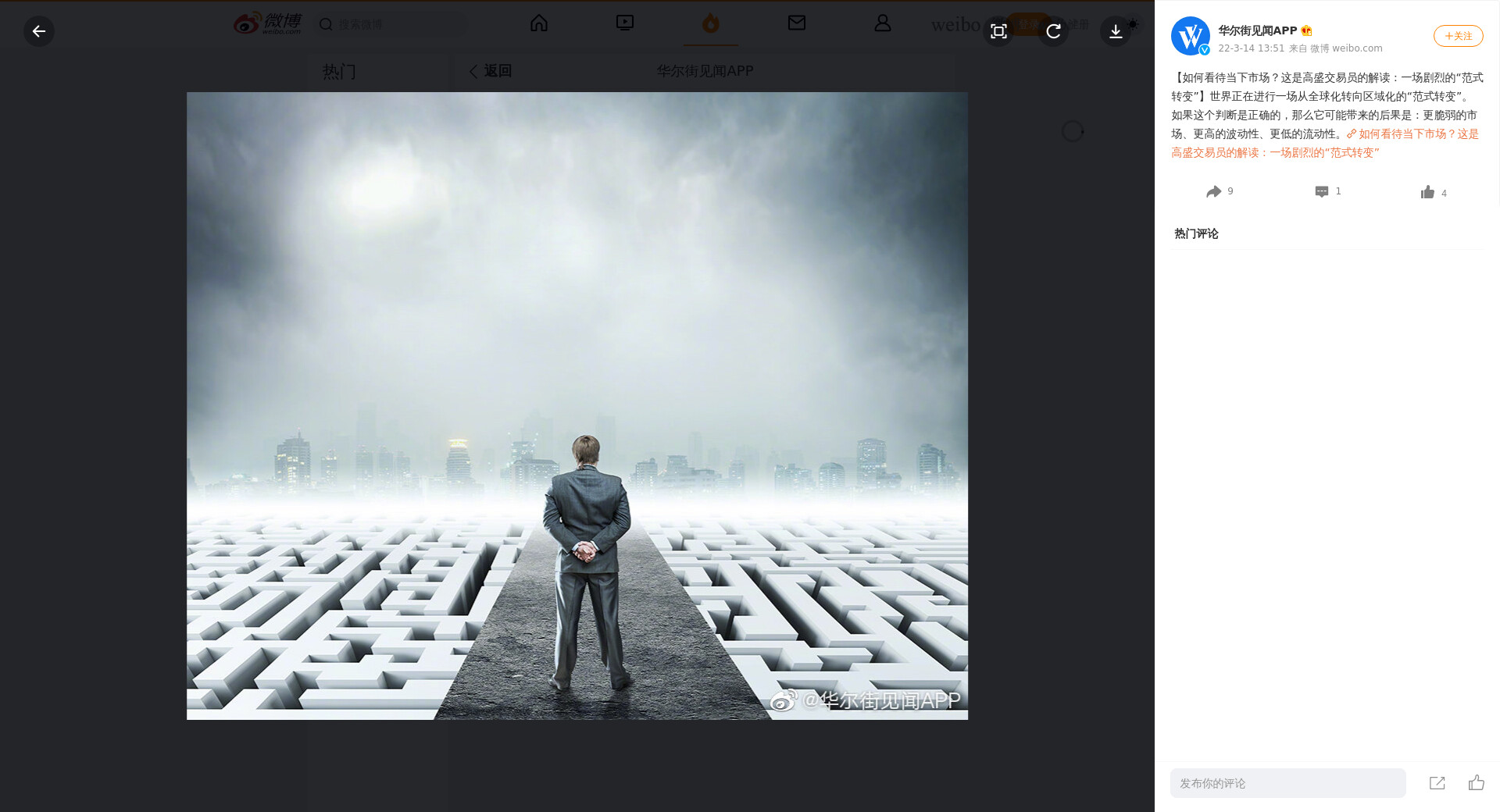Click the forward icon beside comment box

click(1437, 783)
